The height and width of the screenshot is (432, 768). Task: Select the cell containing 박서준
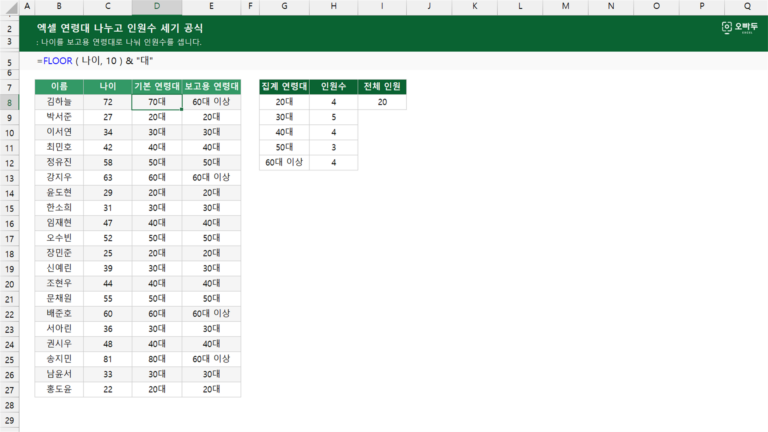(59, 117)
